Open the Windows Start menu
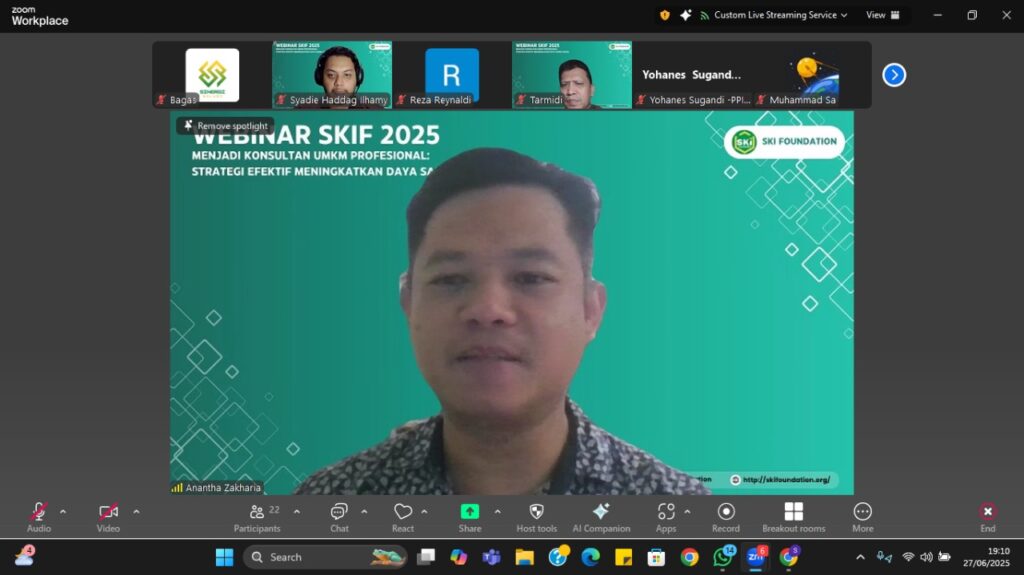Screen dimensions: 1024x575 [x=225, y=557]
